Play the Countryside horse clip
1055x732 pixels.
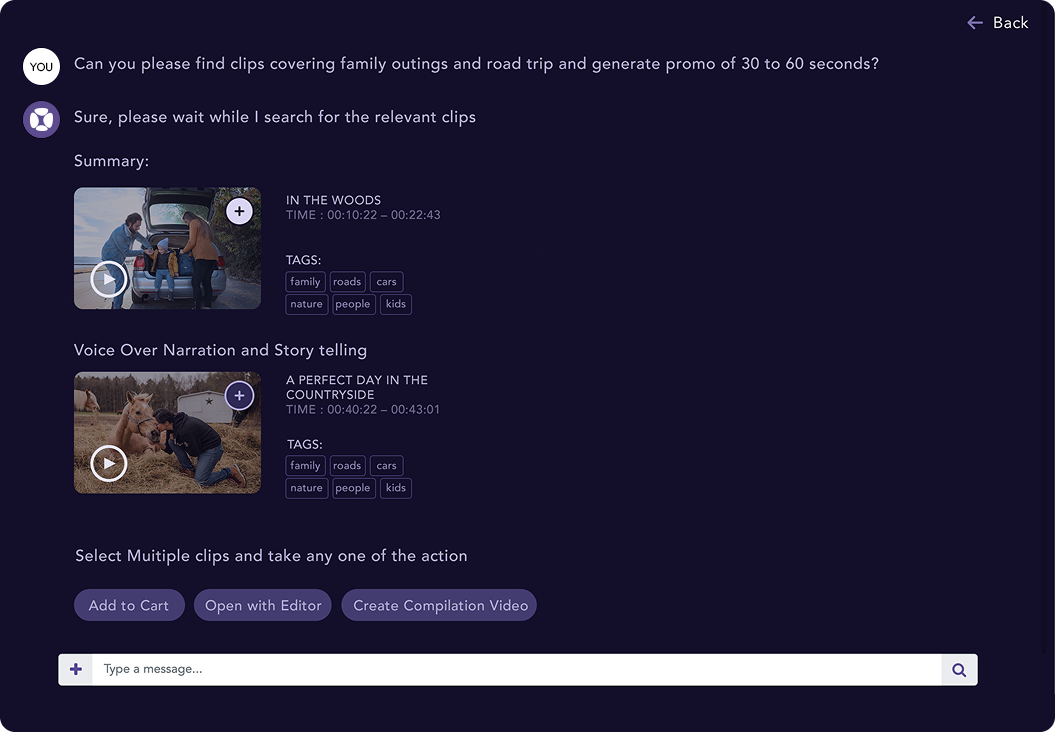109,463
